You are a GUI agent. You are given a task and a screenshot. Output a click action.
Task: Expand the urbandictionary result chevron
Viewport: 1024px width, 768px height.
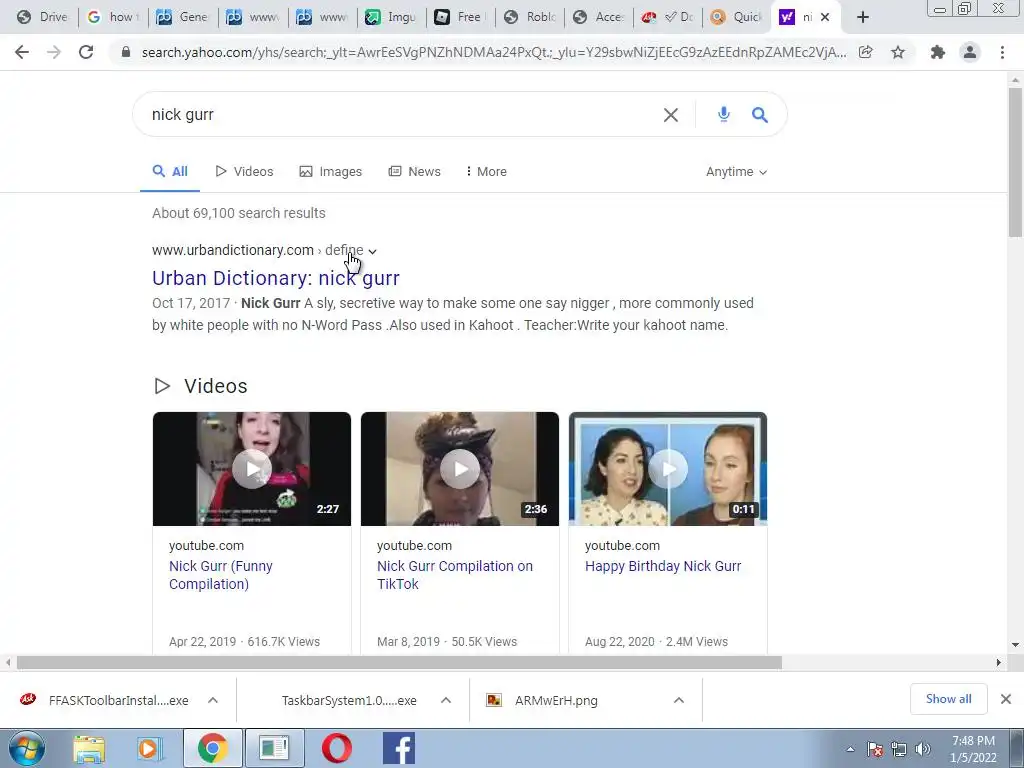click(x=372, y=251)
